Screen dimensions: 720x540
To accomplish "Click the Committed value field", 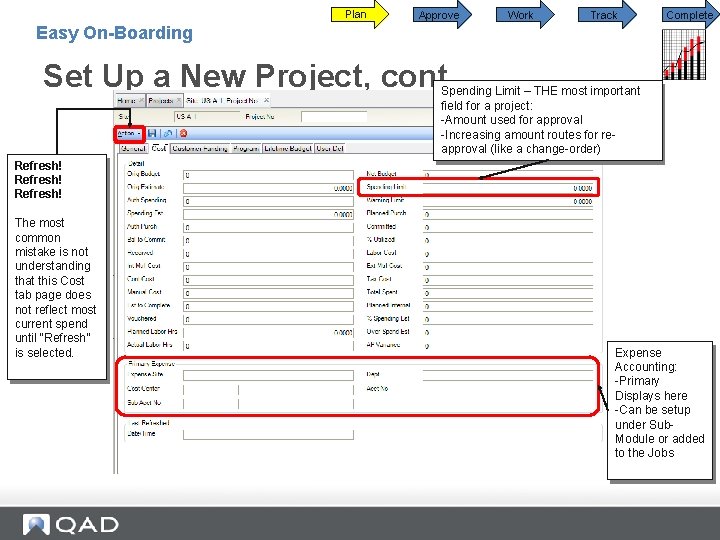I will [508, 227].
